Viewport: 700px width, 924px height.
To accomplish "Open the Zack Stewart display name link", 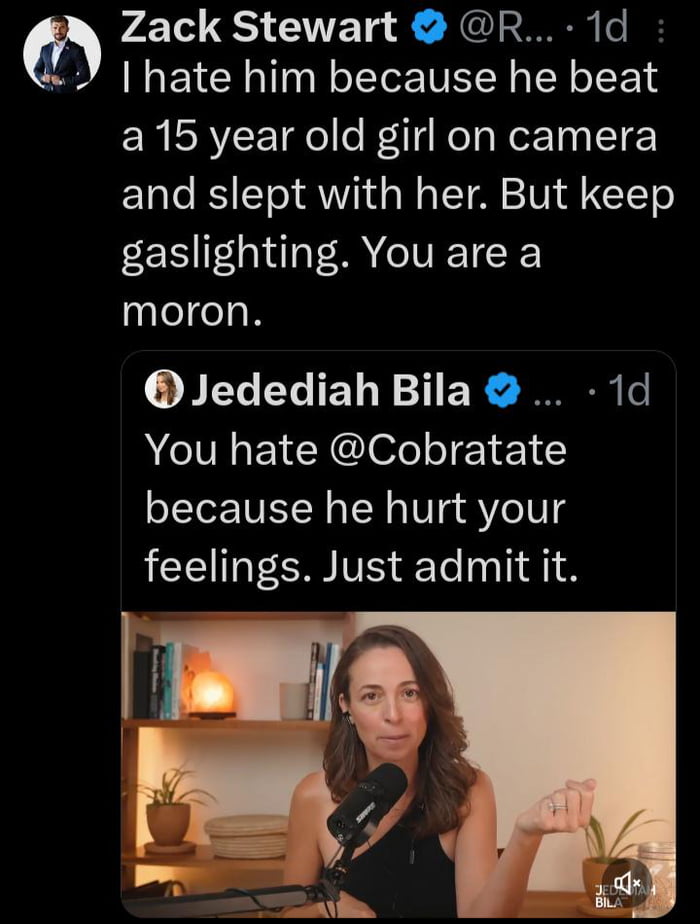I will 258,30.
